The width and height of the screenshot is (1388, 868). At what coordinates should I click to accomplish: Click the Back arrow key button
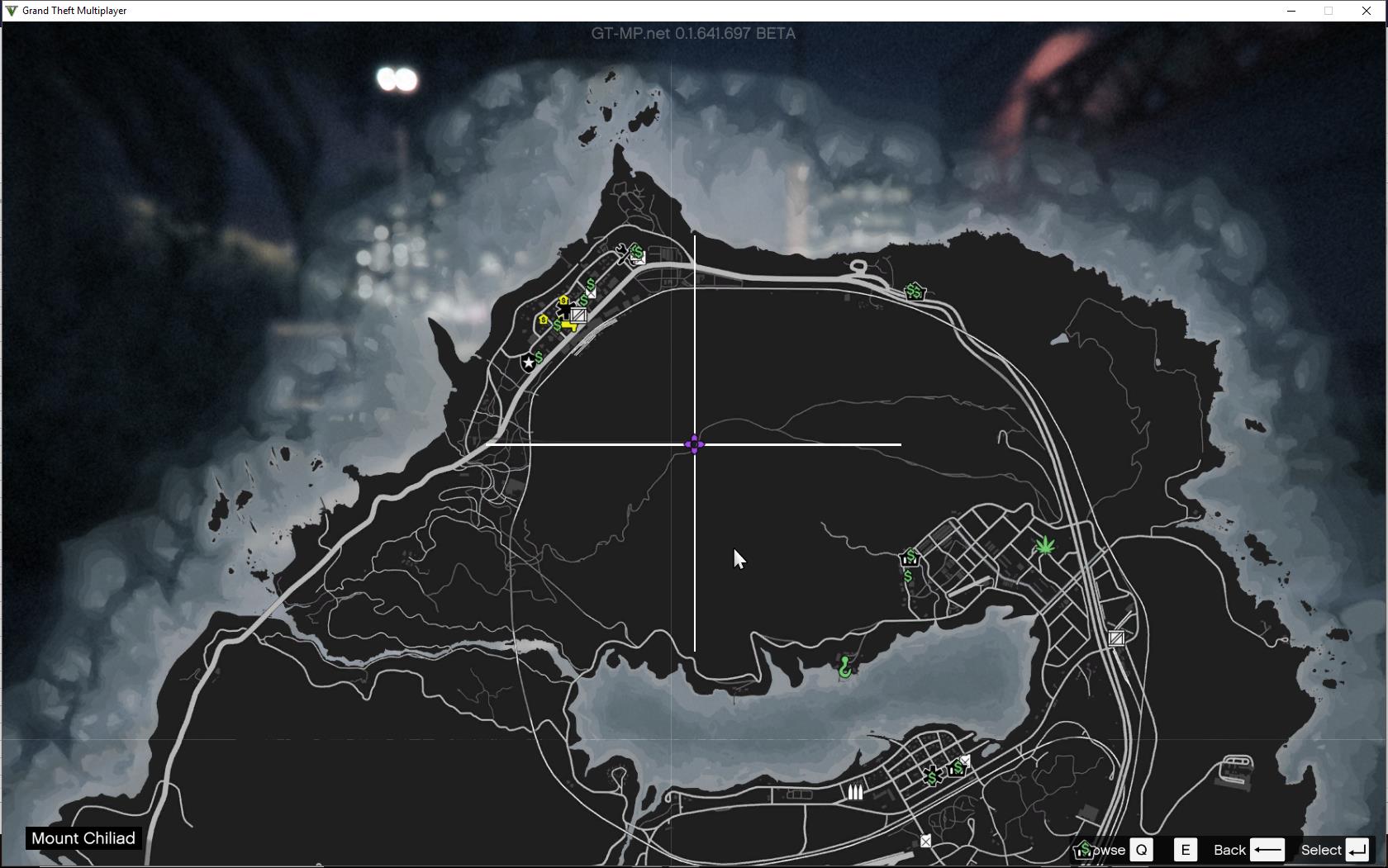click(x=1267, y=850)
